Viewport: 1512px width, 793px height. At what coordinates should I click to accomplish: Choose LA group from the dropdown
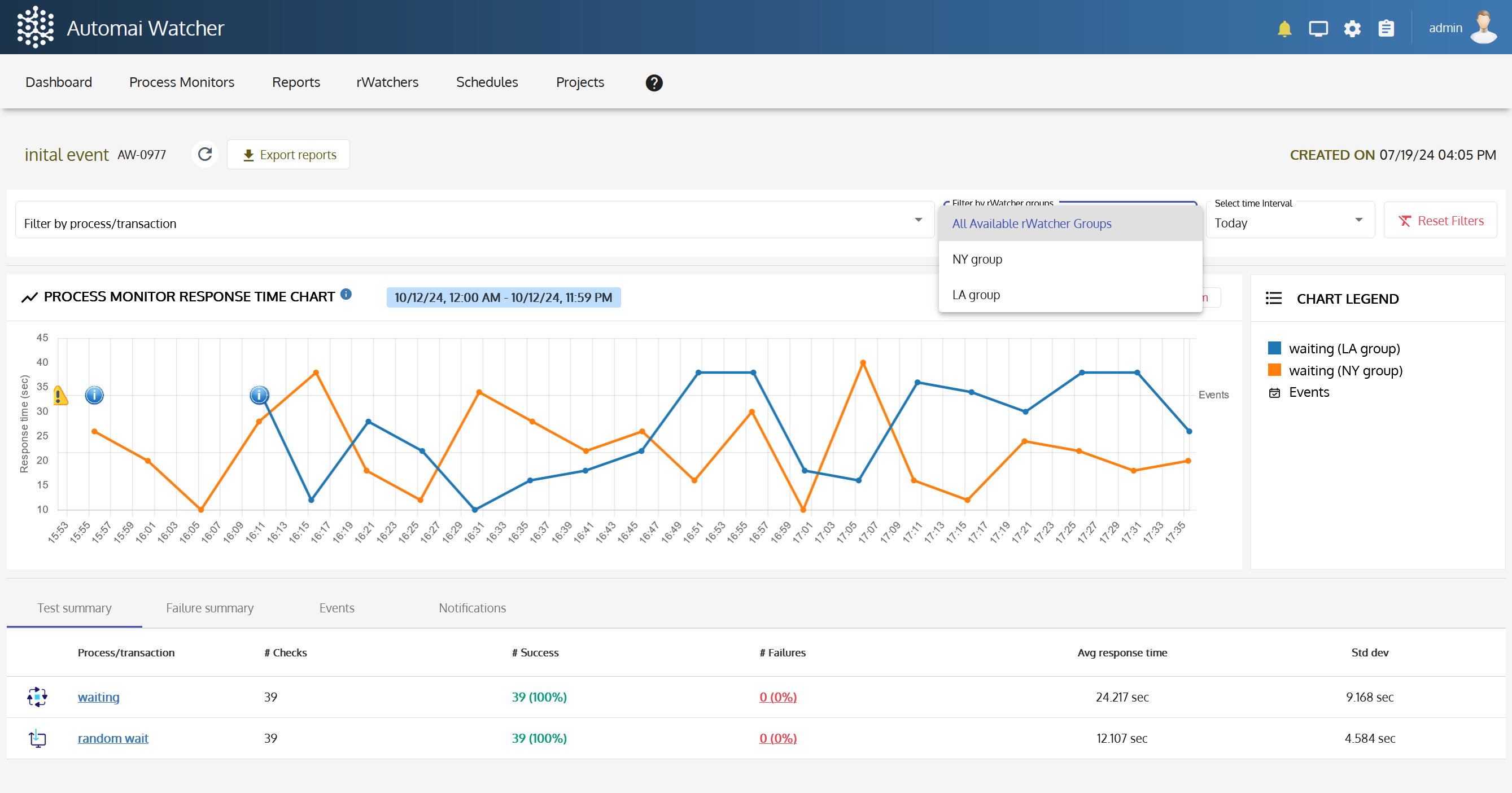tap(1070, 295)
